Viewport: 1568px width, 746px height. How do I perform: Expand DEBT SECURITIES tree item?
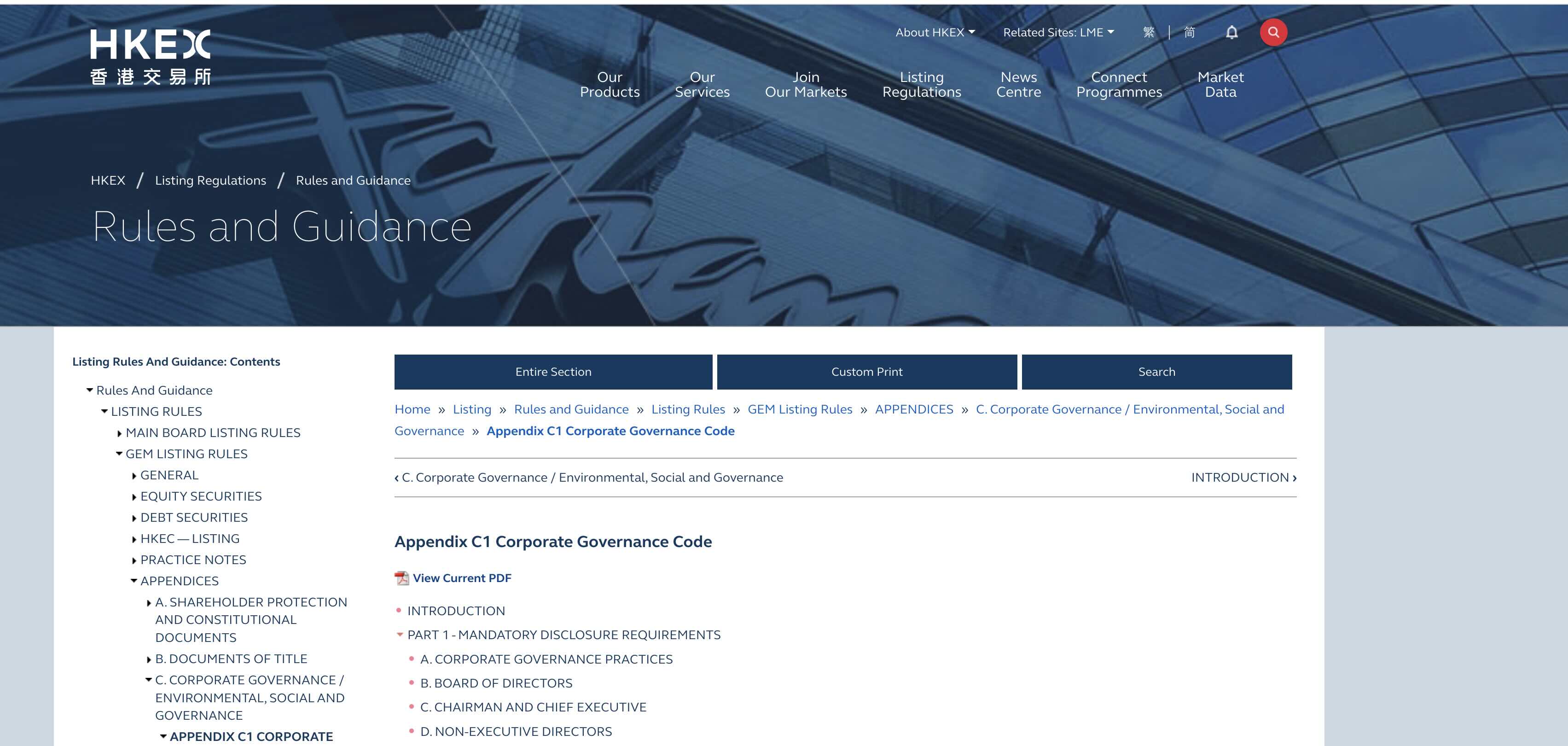134,518
